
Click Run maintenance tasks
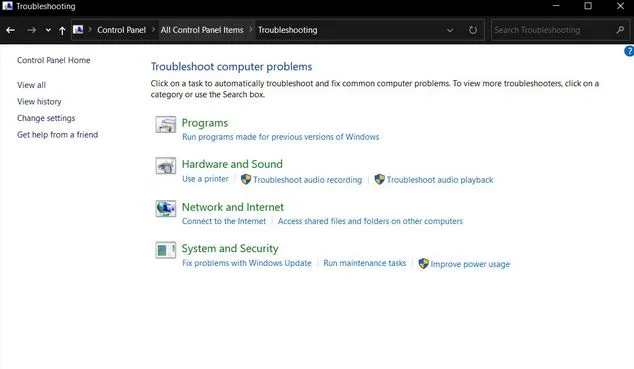pos(364,263)
